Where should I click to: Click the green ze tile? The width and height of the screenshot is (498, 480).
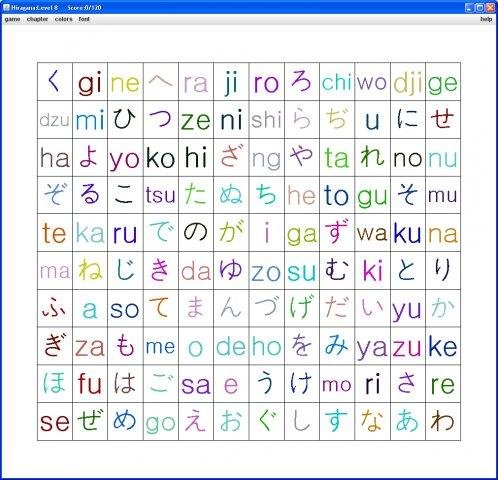click(x=196, y=119)
